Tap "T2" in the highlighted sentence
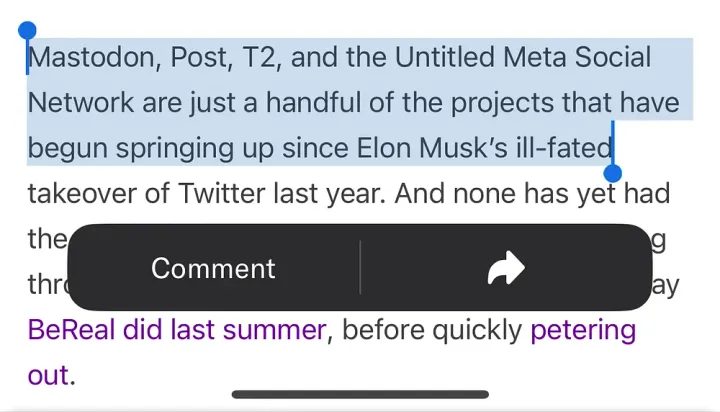The width and height of the screenshot is (720, 412). 259,57
